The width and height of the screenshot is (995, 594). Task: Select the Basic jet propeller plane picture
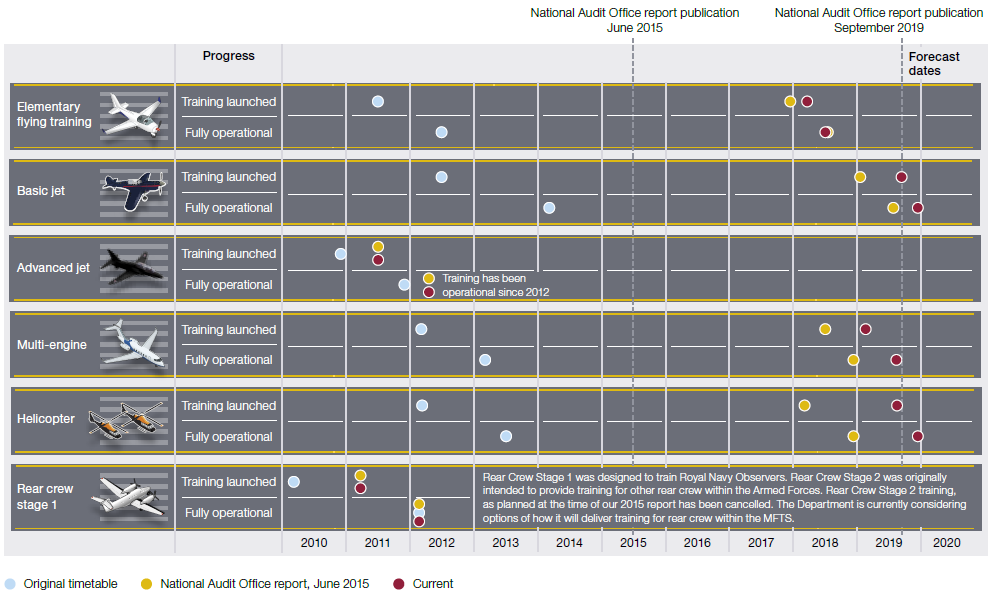click(x=134, y=191)
